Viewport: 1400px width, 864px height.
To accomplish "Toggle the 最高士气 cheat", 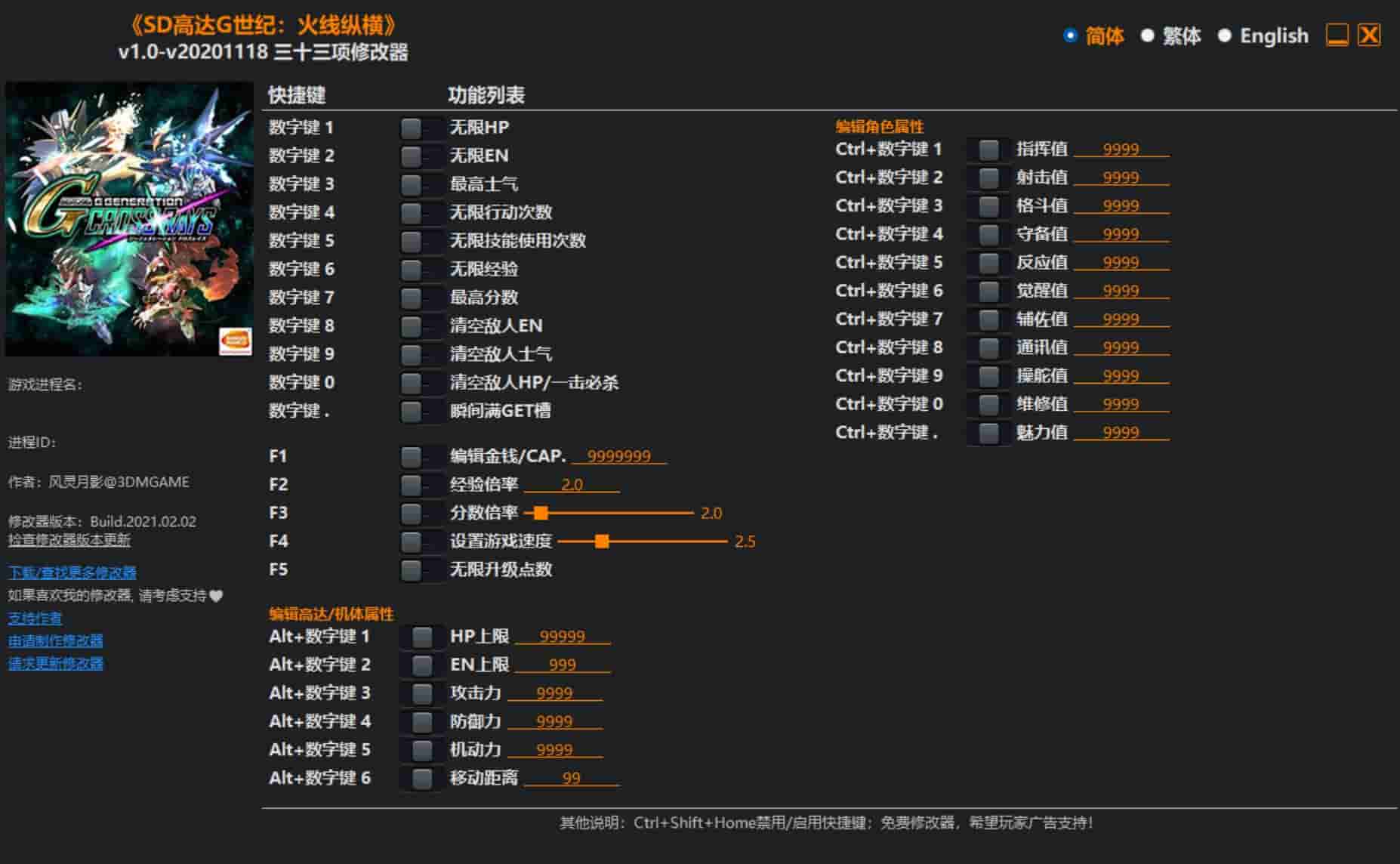I will tap(412, 184).
